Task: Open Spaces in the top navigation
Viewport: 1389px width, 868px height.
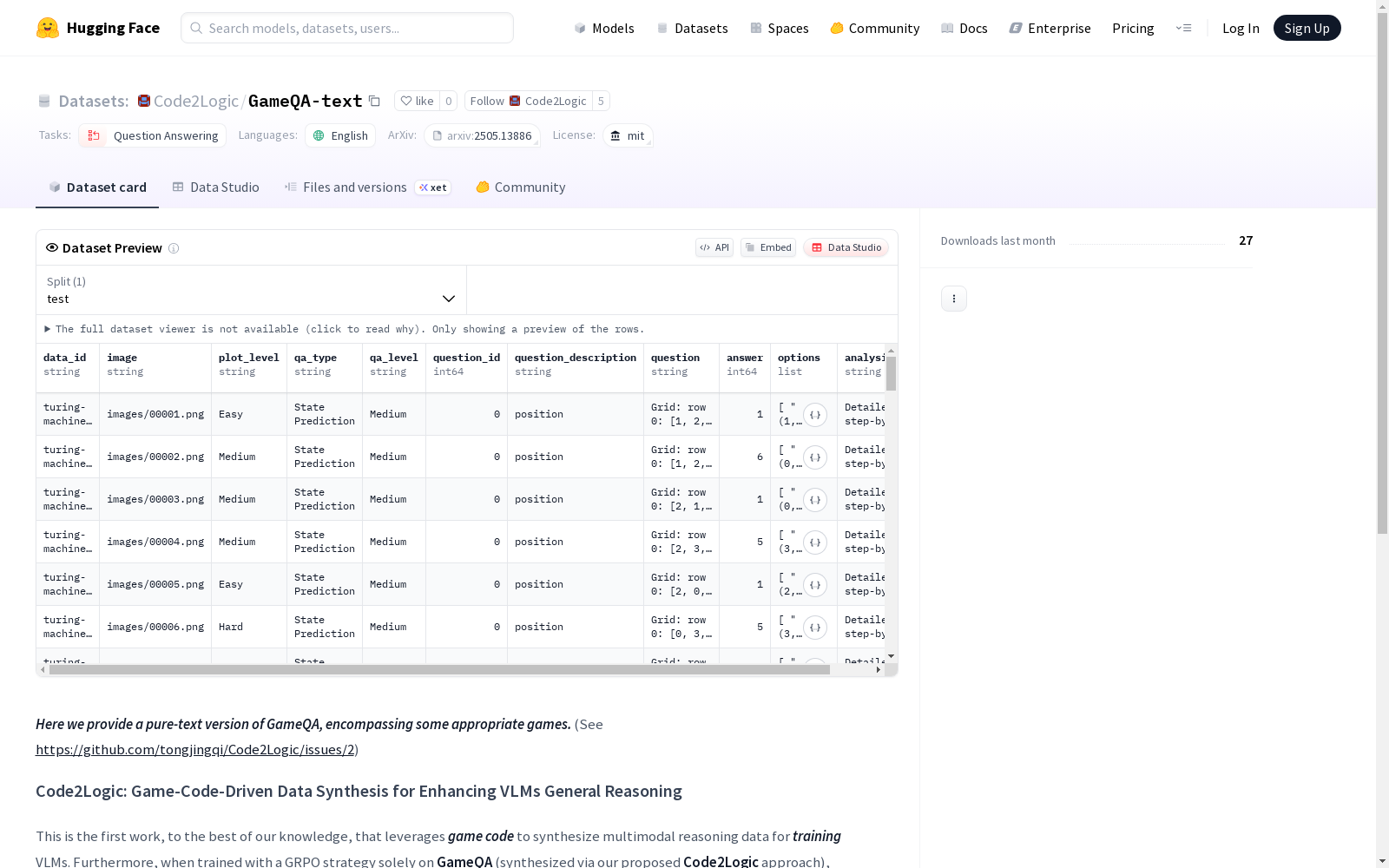Action: click(x=780, y=28)
